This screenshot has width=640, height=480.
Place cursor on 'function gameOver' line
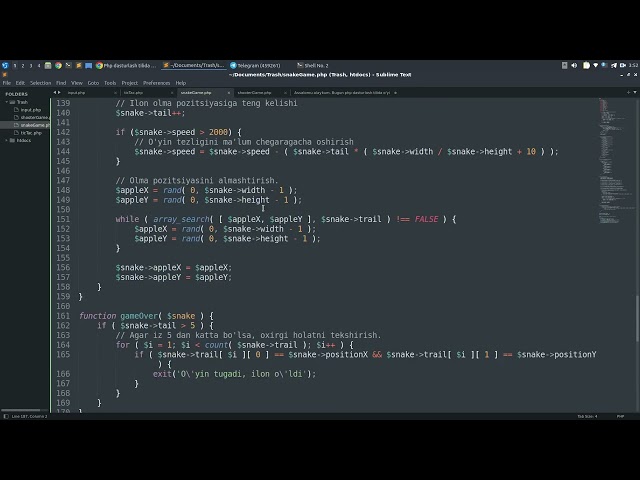[146, 316]
